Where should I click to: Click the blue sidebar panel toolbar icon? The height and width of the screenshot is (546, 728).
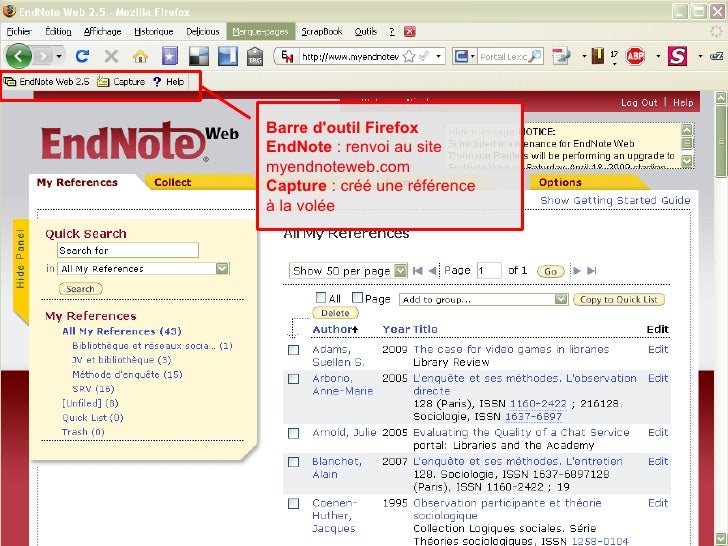click(x=228, y=56)
